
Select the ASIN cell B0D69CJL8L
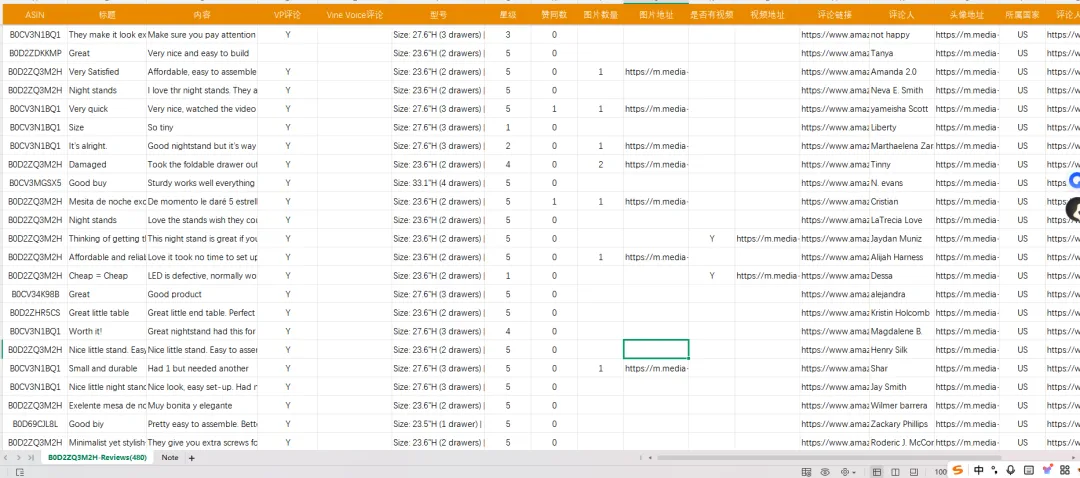point(34,424)
